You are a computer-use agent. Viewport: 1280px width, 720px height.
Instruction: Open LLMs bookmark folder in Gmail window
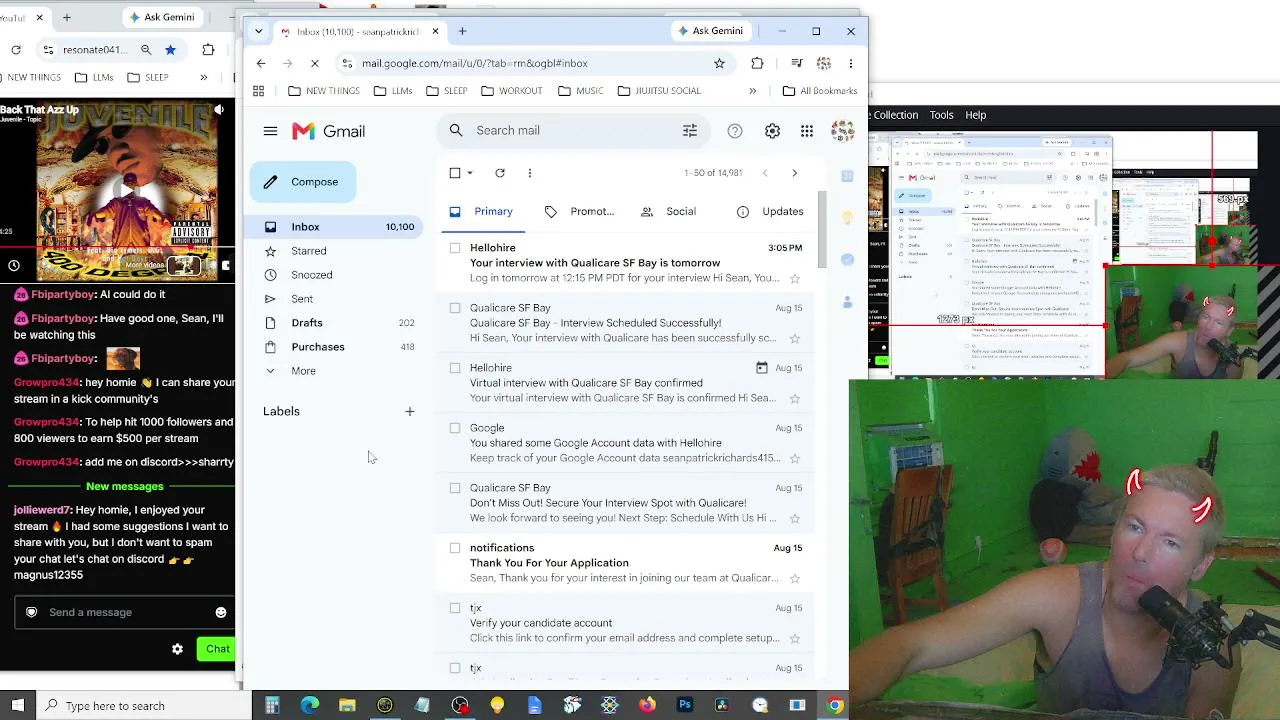(392, 91)
